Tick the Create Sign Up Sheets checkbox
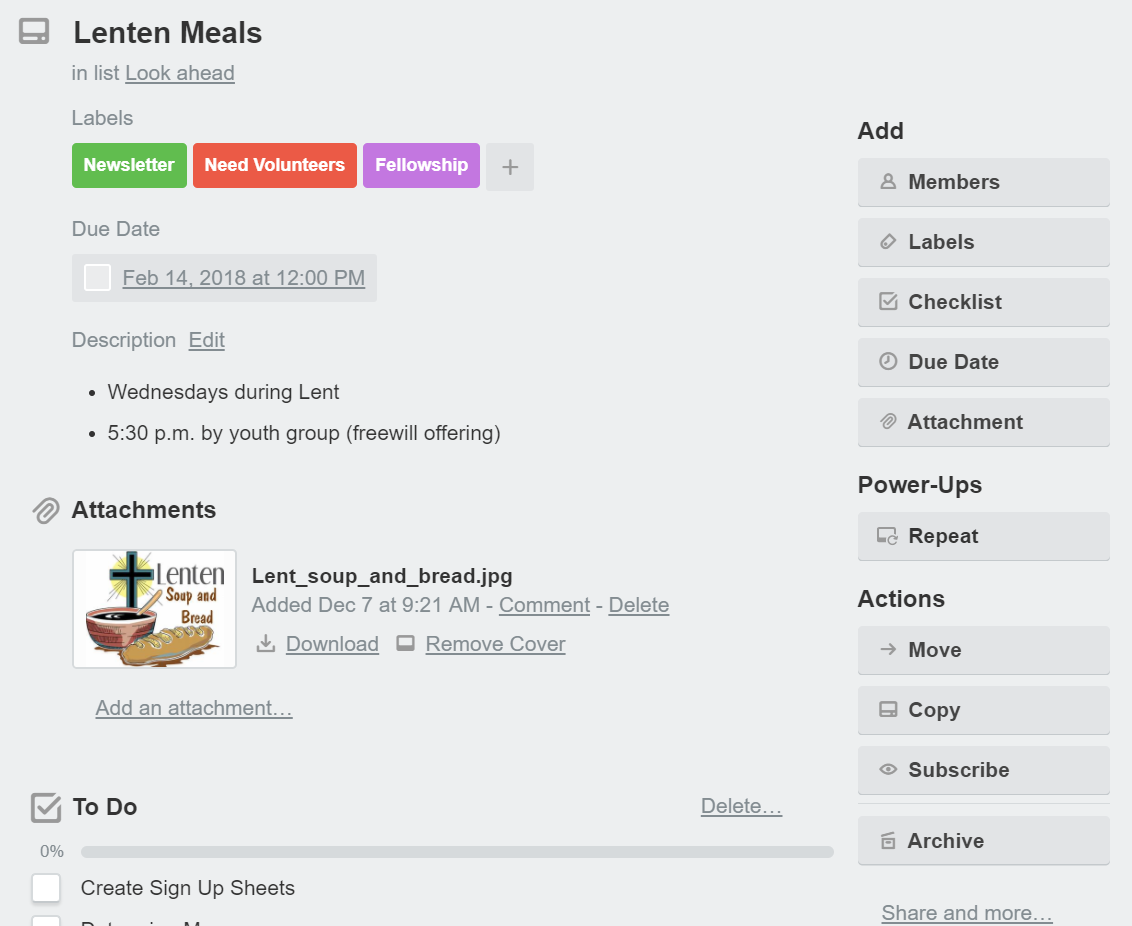 pos(46,888)
